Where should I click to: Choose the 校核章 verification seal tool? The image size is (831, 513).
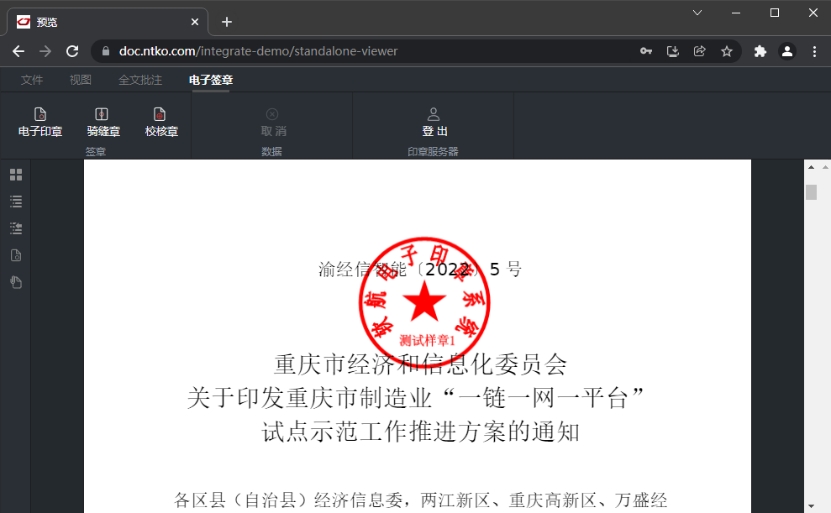click(161, 122)
